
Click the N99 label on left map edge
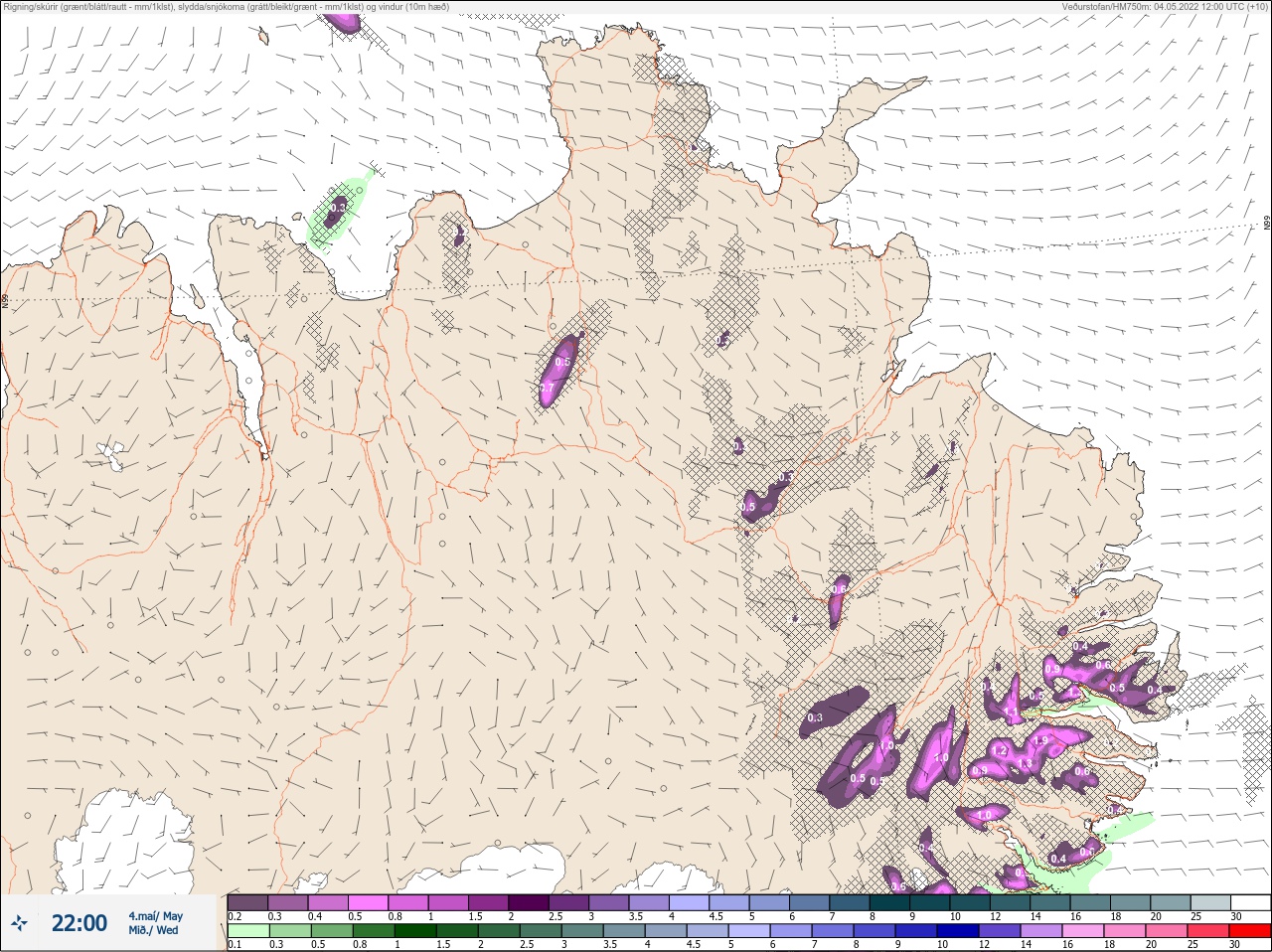tap(5, 299)
